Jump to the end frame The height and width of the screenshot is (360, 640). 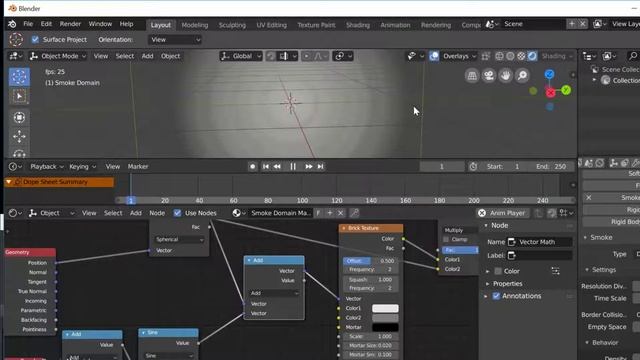(320, 167)
